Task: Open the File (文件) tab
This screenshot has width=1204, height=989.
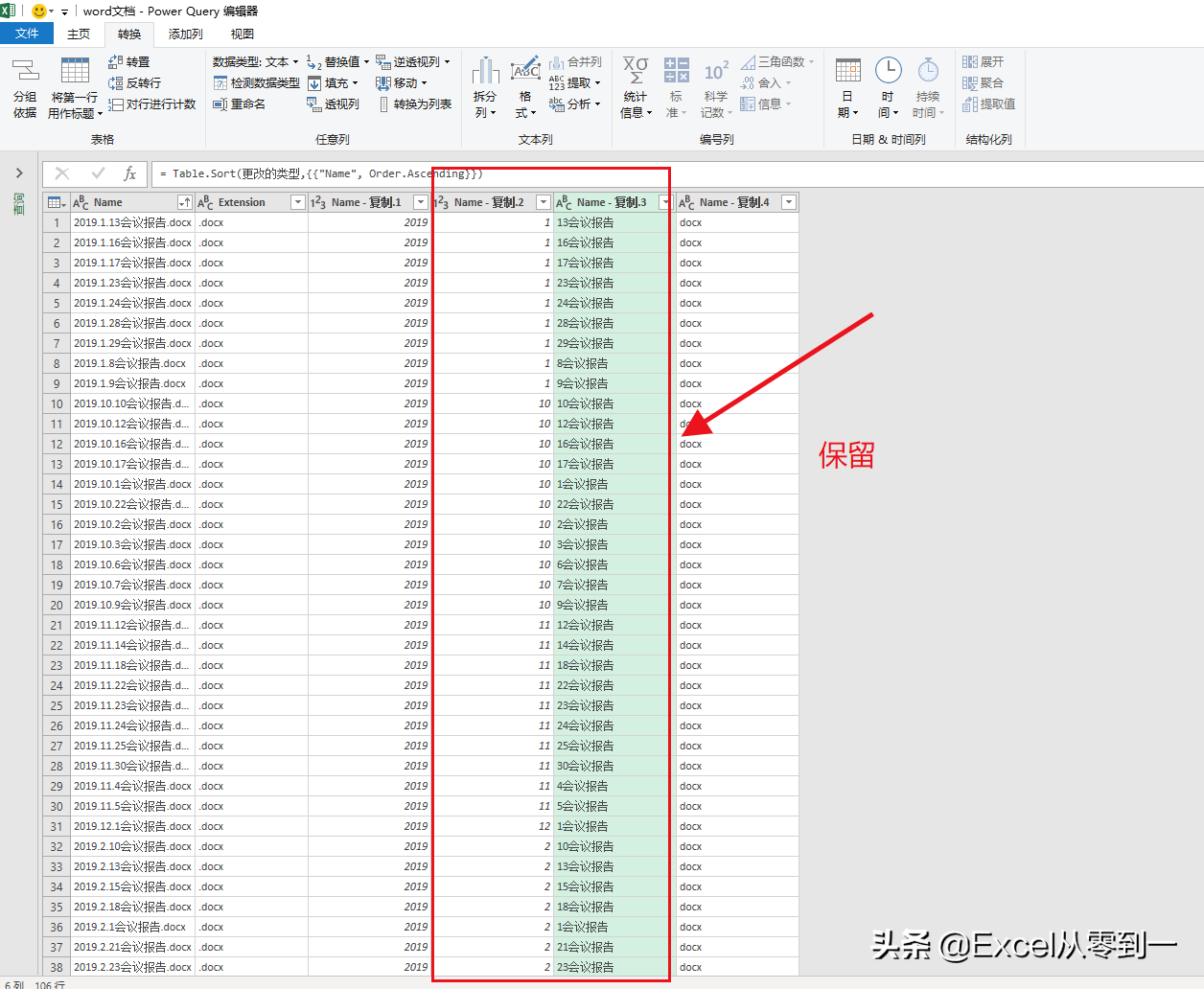Action: click(x=27, y=34)
